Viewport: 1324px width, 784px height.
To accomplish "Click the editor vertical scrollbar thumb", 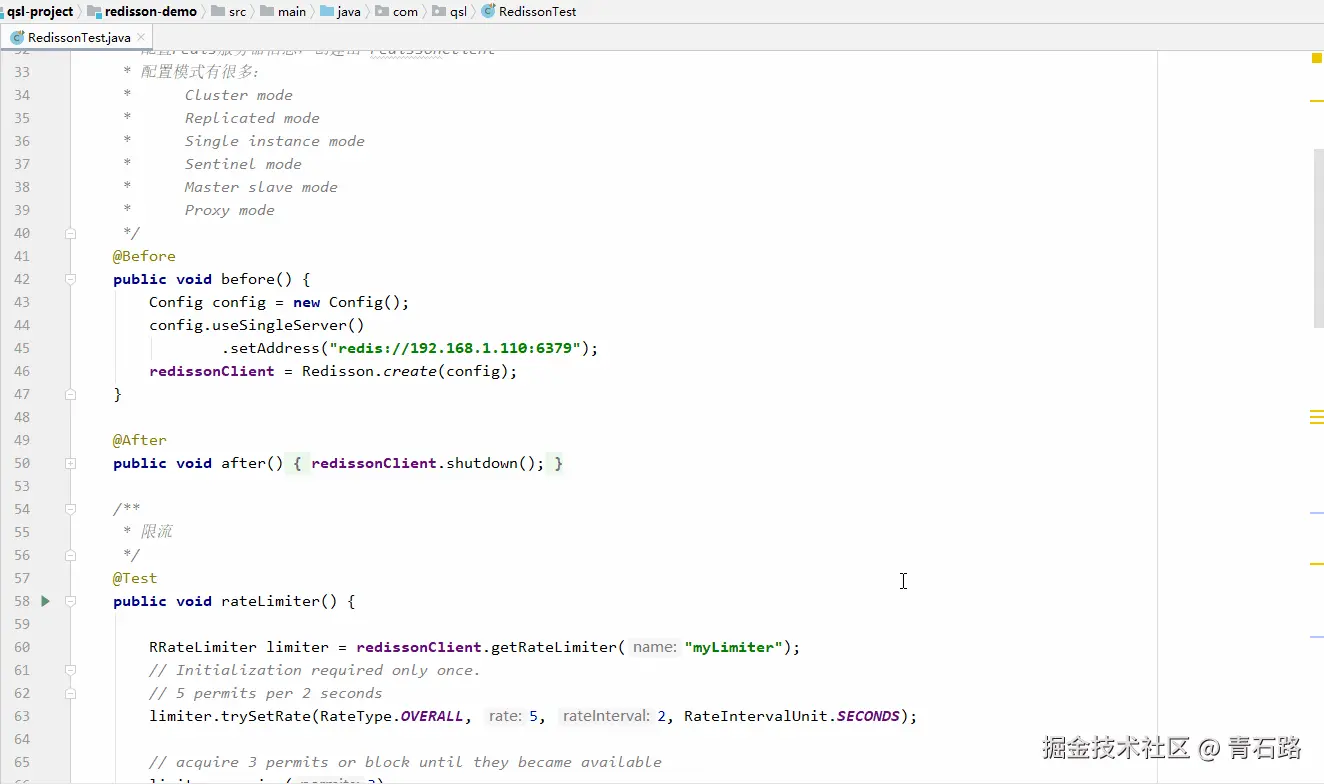I will pyautogui.click(x=1318, y=238).
